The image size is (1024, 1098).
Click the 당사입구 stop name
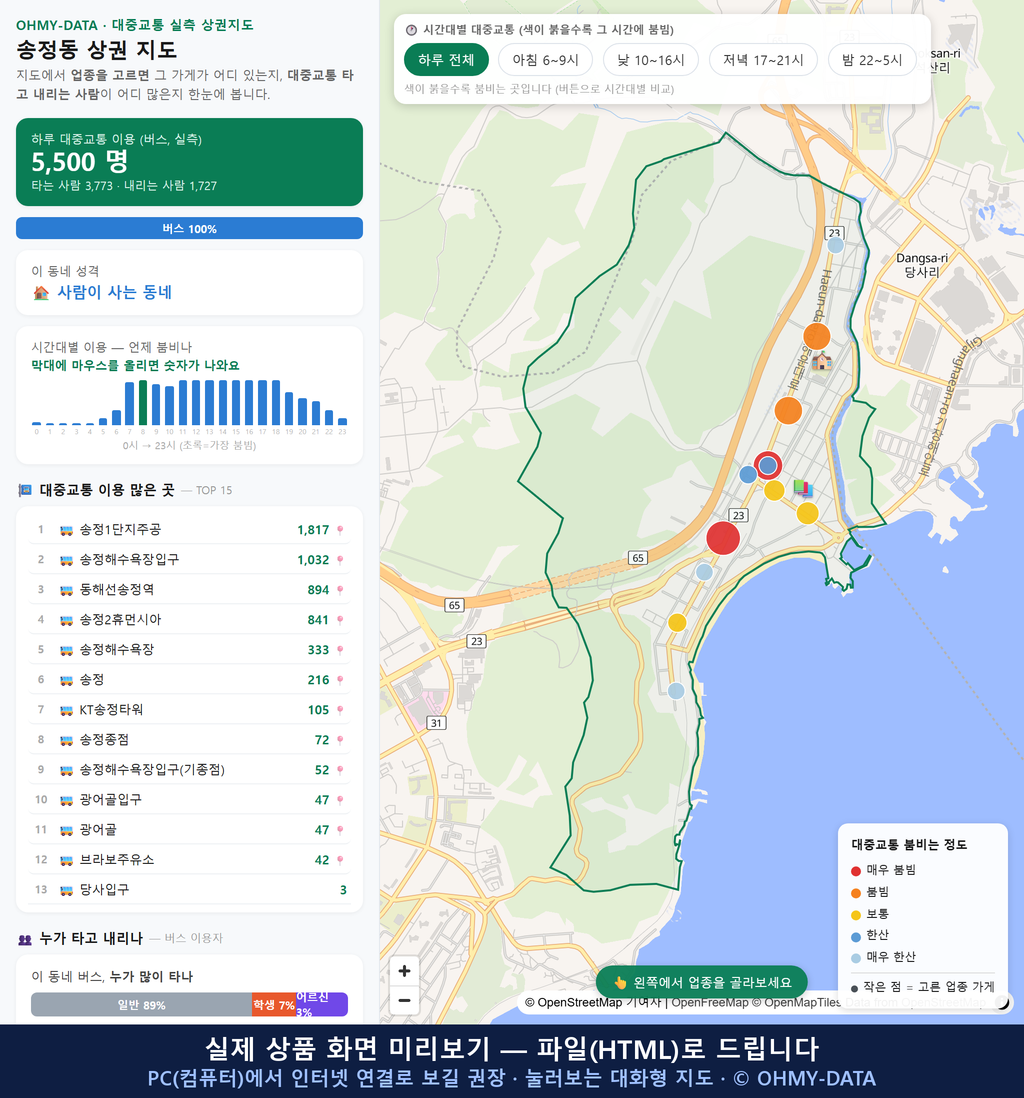(104, 890)
